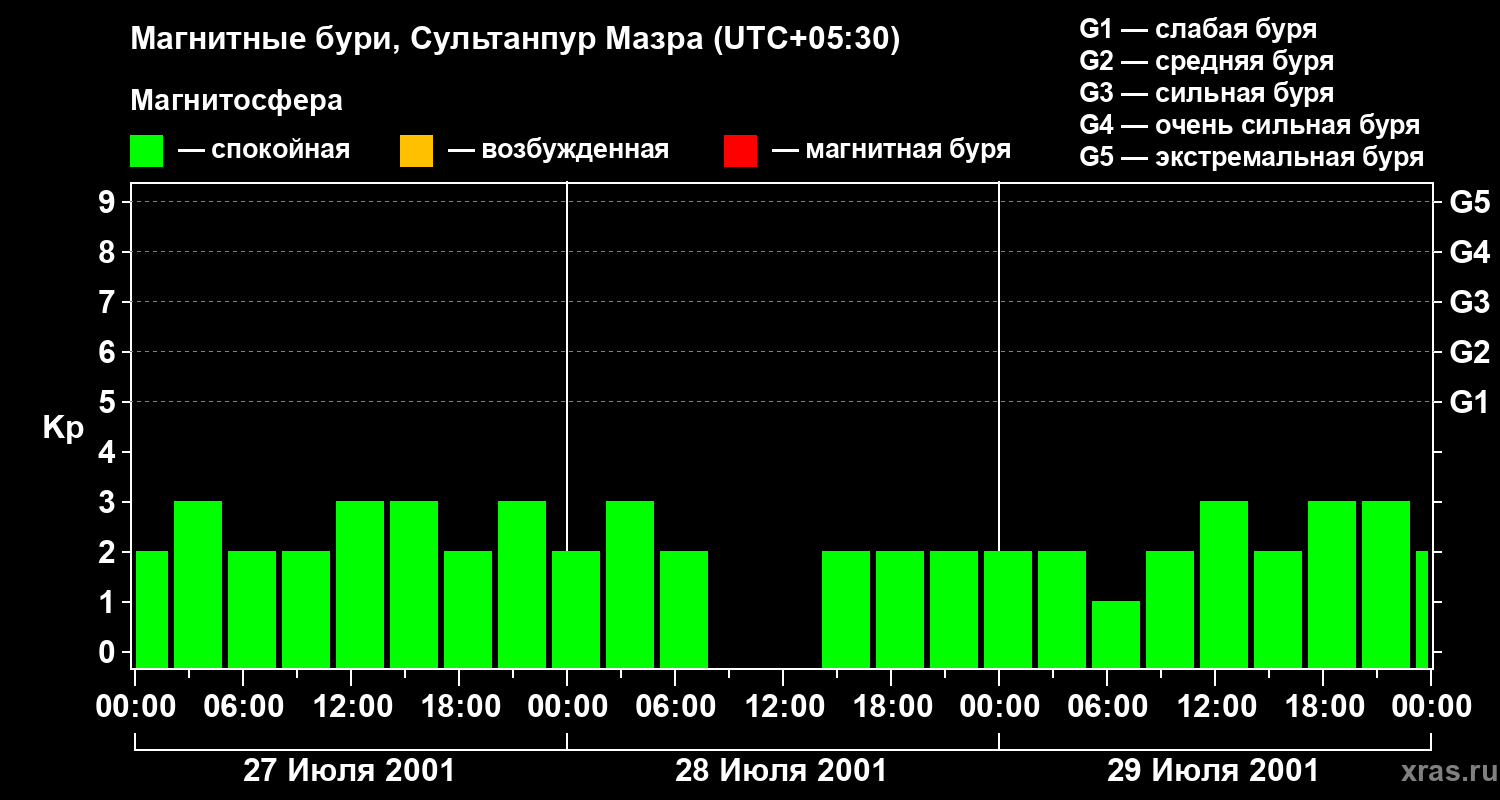This screenshot has height=800, width=1500.
Task: Click the first Kp 2 bar on 27 July
Action: pyautogui.click(x=152, y=609)
